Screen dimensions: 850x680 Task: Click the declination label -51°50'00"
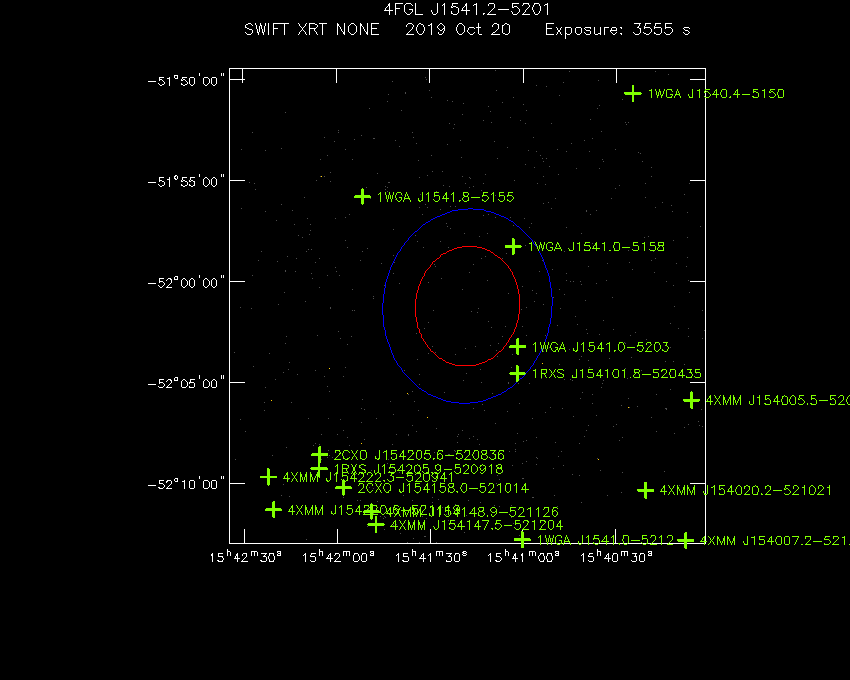pyautogui.click(x=186, y=81)
